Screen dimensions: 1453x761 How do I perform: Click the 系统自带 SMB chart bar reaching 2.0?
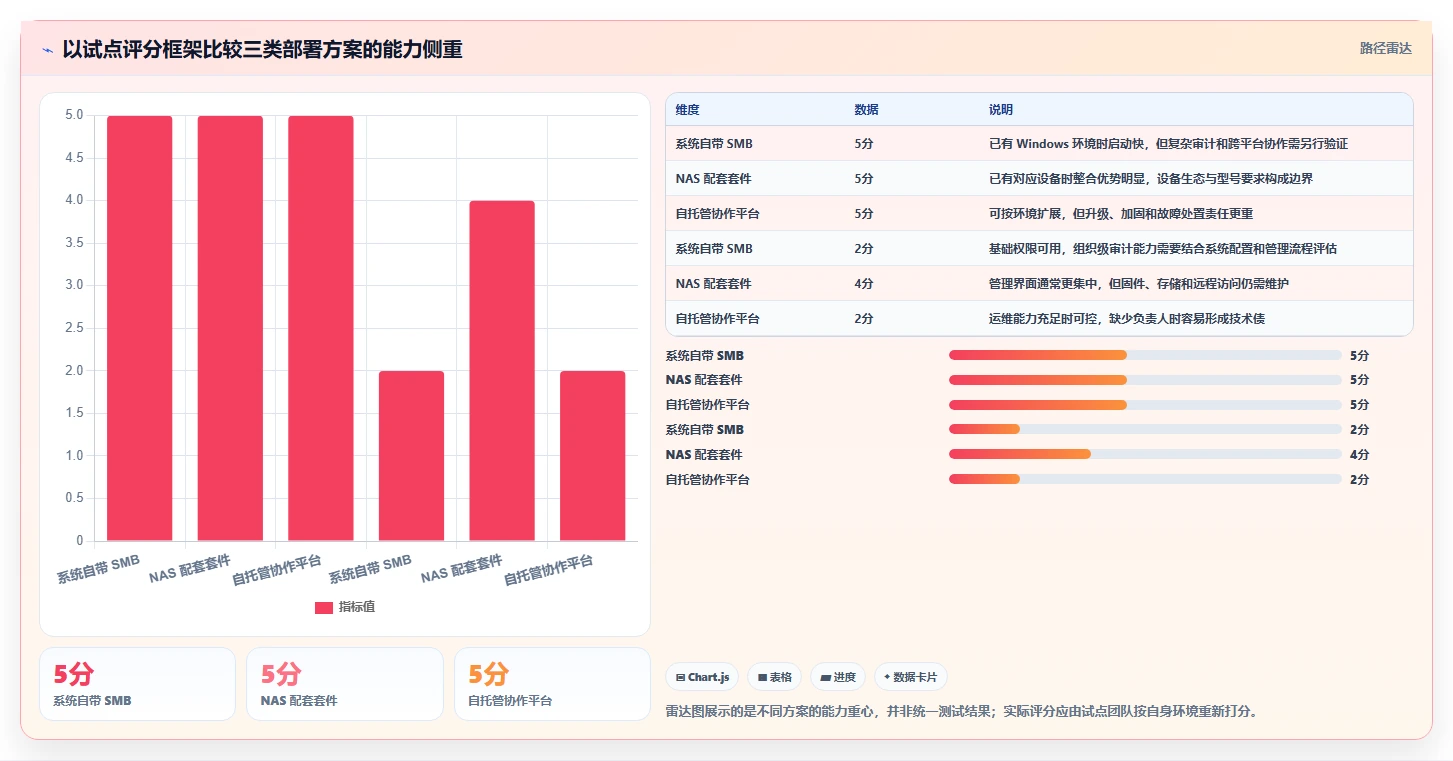pyautogui.click(x=411, y=456)
